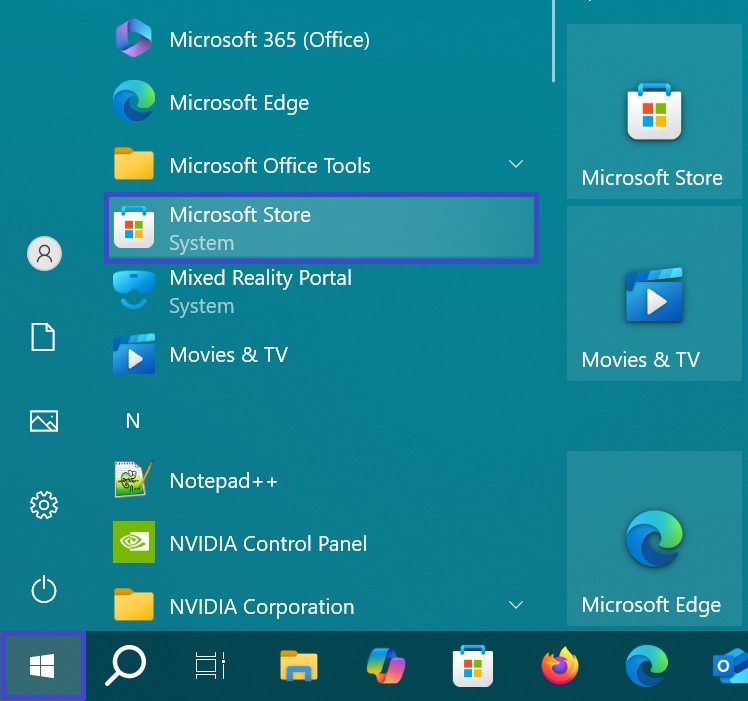
Task: Open Microsoft Store in the app list
Action: coord(322,228)
